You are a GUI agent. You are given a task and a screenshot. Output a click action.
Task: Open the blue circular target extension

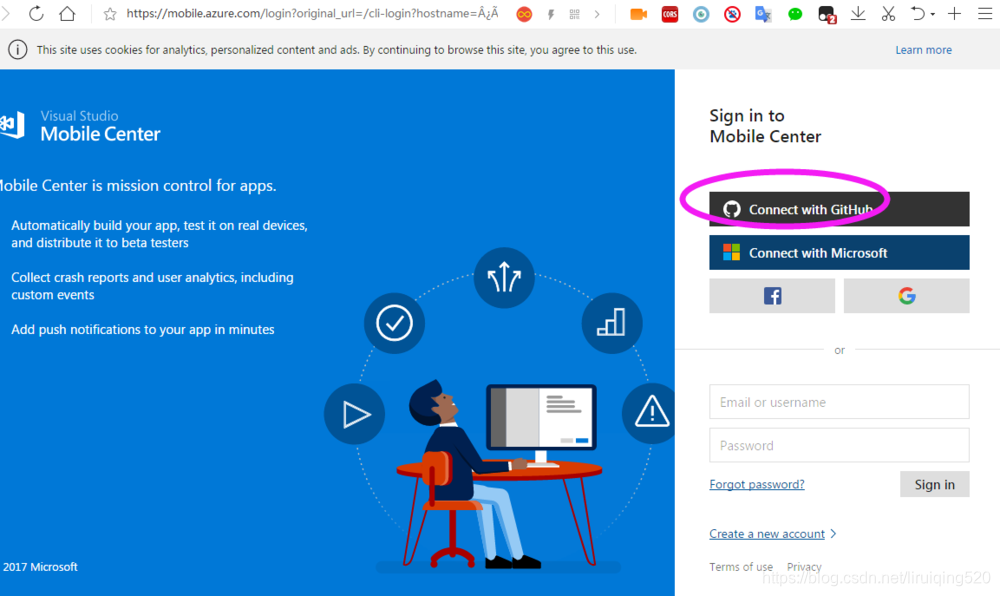701,14
